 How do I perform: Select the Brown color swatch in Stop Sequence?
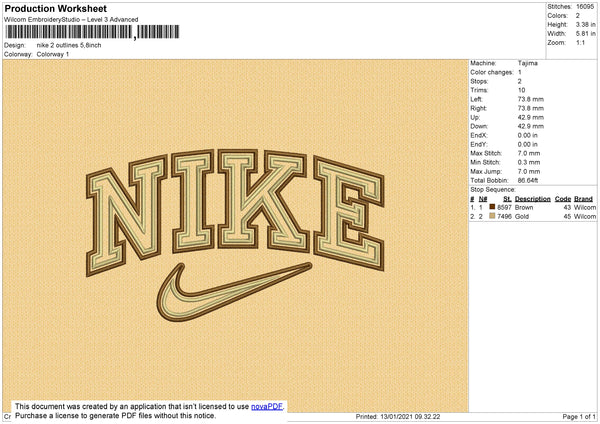click(492, 207)
